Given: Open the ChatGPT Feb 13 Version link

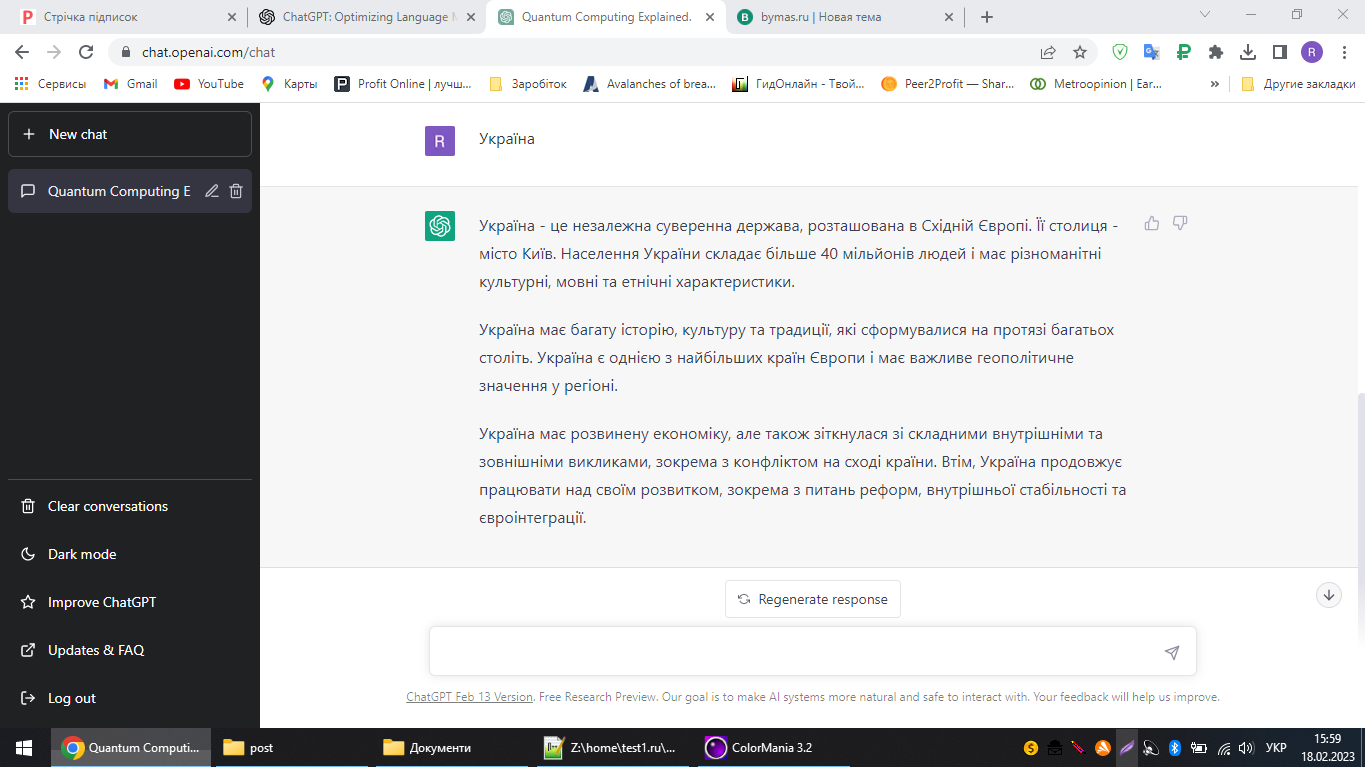Looking at the screenshot, I should [469, 697].
